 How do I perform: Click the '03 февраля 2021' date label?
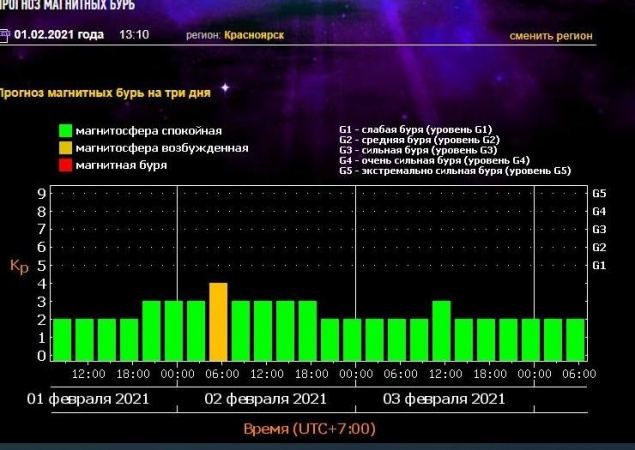tap(444, 399)
